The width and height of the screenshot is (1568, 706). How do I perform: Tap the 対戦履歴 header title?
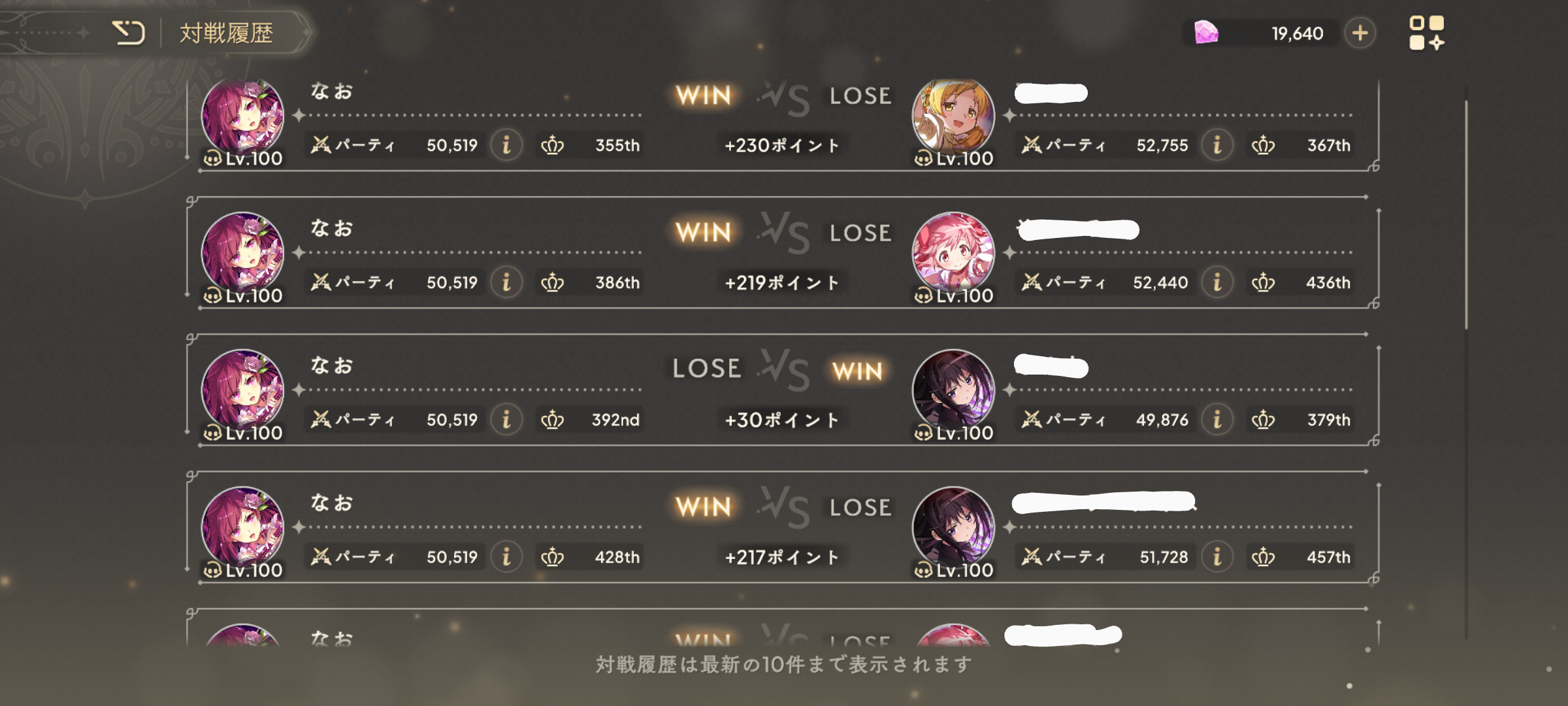coord(226,33)
